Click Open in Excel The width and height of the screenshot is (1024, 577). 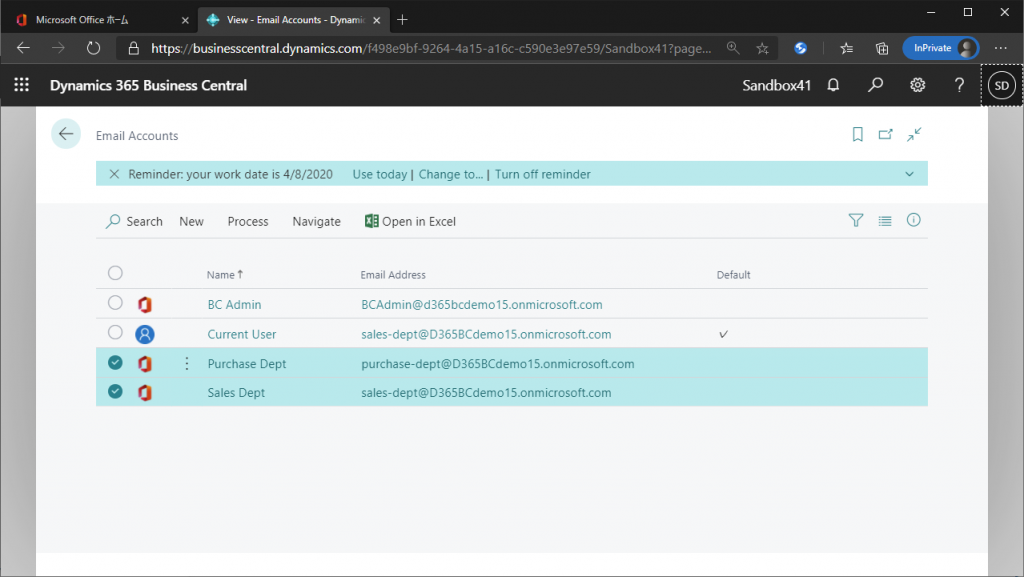tap(410, 221)
